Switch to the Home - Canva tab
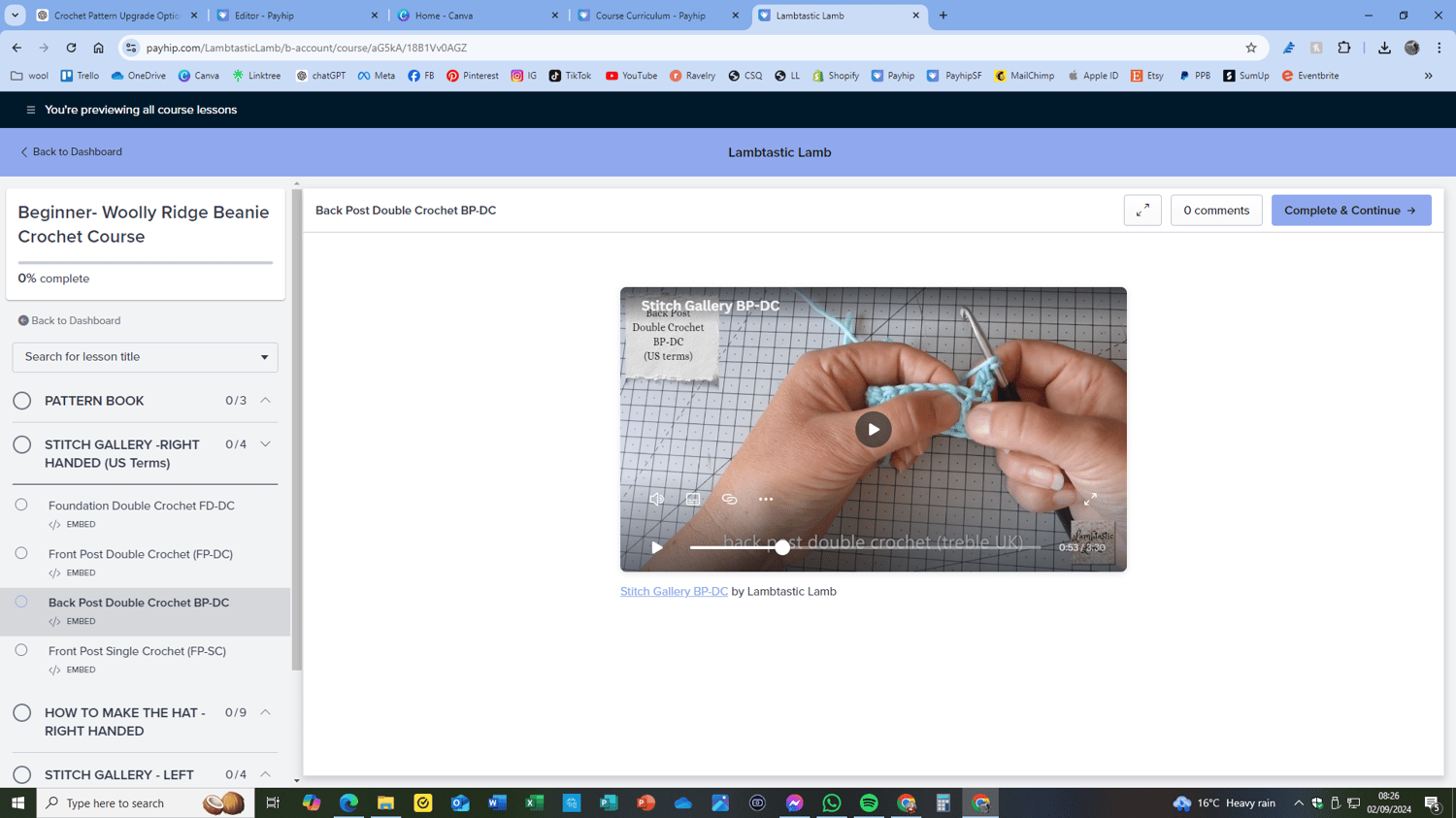Image resolution: width=1456 pixels, height=818 pixels. pos(478,16)
